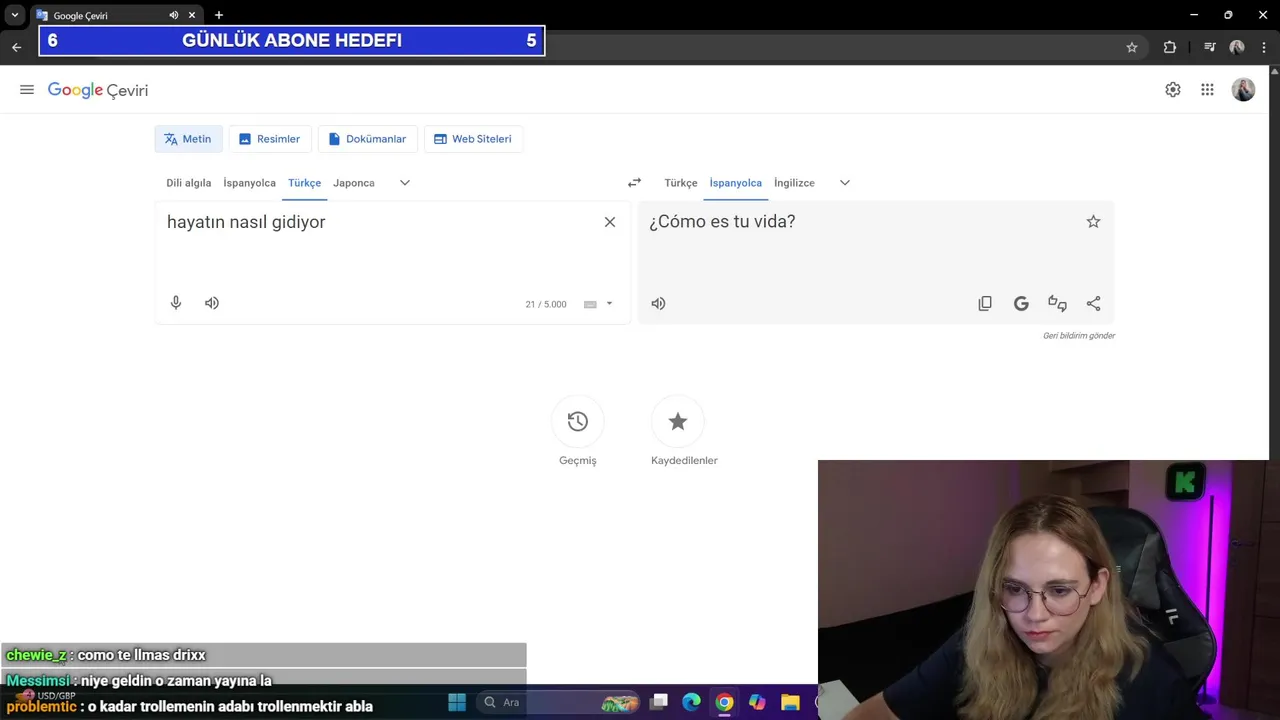Save translation with the star icon
The image size is (1280, 720).
(x=1093, y=222)
